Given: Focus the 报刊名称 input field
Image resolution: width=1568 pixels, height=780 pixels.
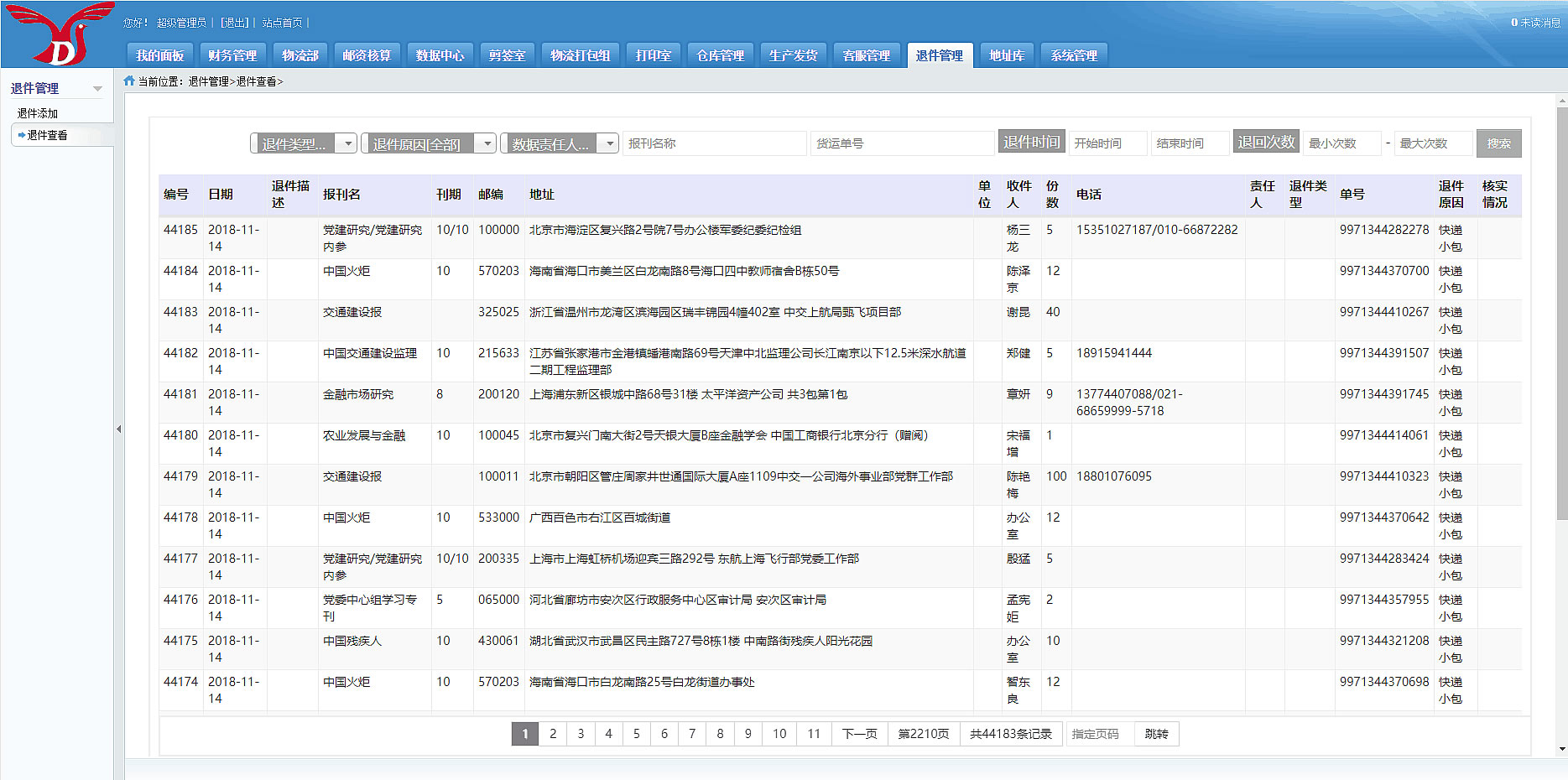Looking at the screenshot, I should (713, 143).
